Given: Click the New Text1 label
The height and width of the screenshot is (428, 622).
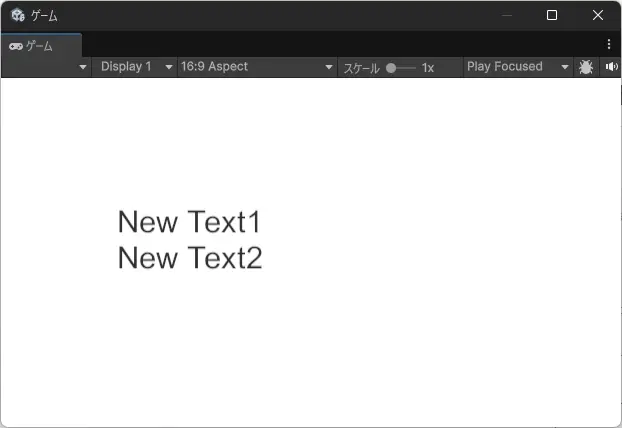Looking at the screenshot, I should point(189,222).
